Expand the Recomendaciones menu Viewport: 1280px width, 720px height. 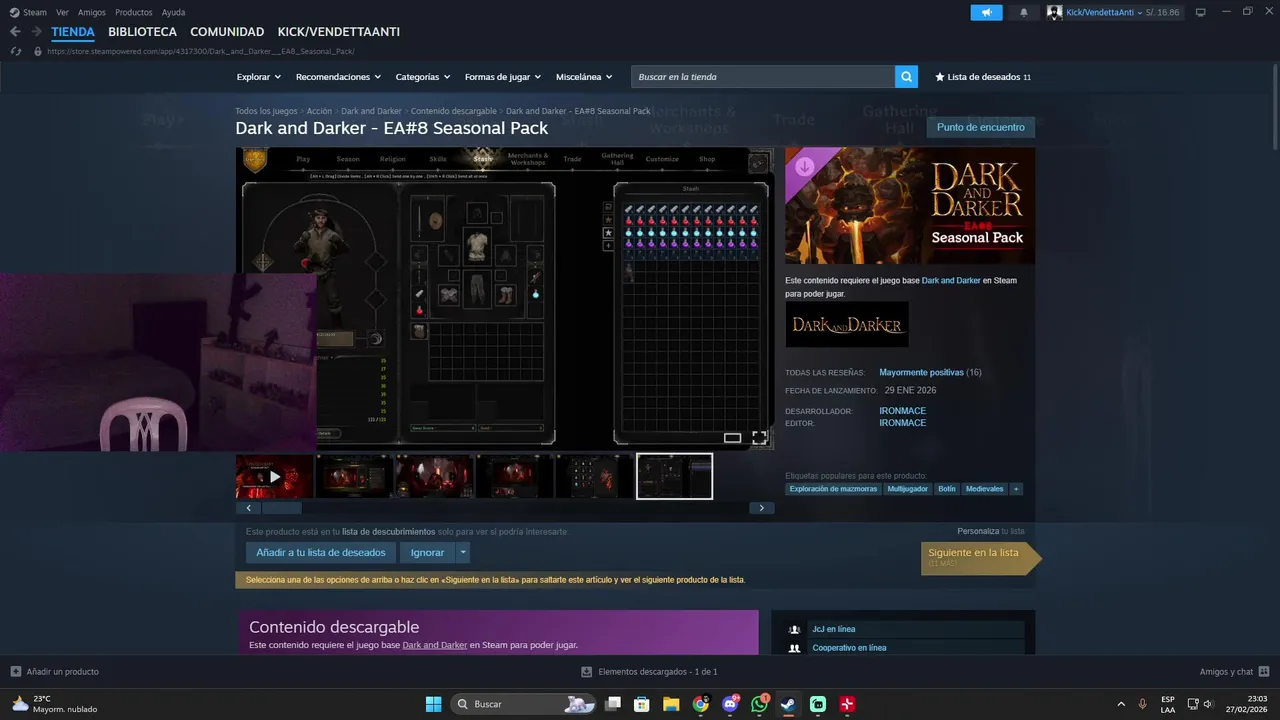tap(339, 77)
